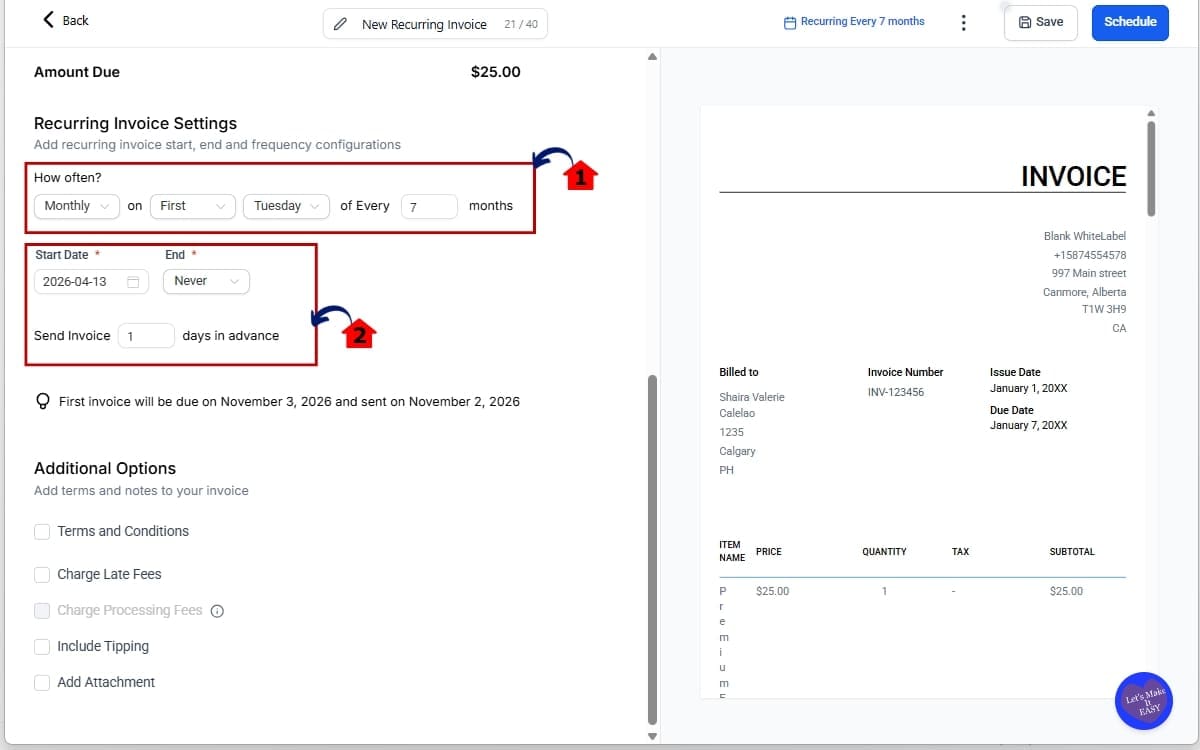The height and width of the screenshot is (750, 1200).
Task: Click the pencil icon to rename the invoice
Action: (340, 22)
